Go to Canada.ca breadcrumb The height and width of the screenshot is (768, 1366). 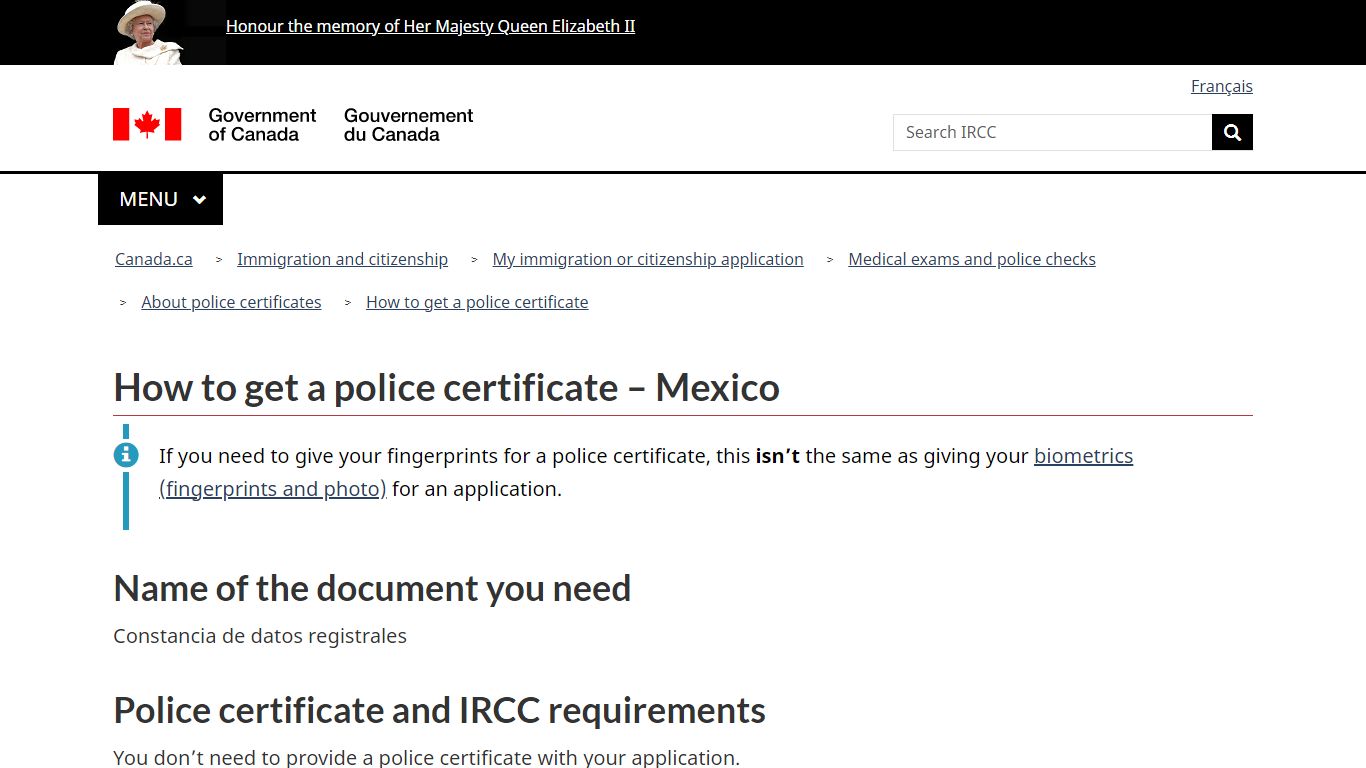coord(154,259)
